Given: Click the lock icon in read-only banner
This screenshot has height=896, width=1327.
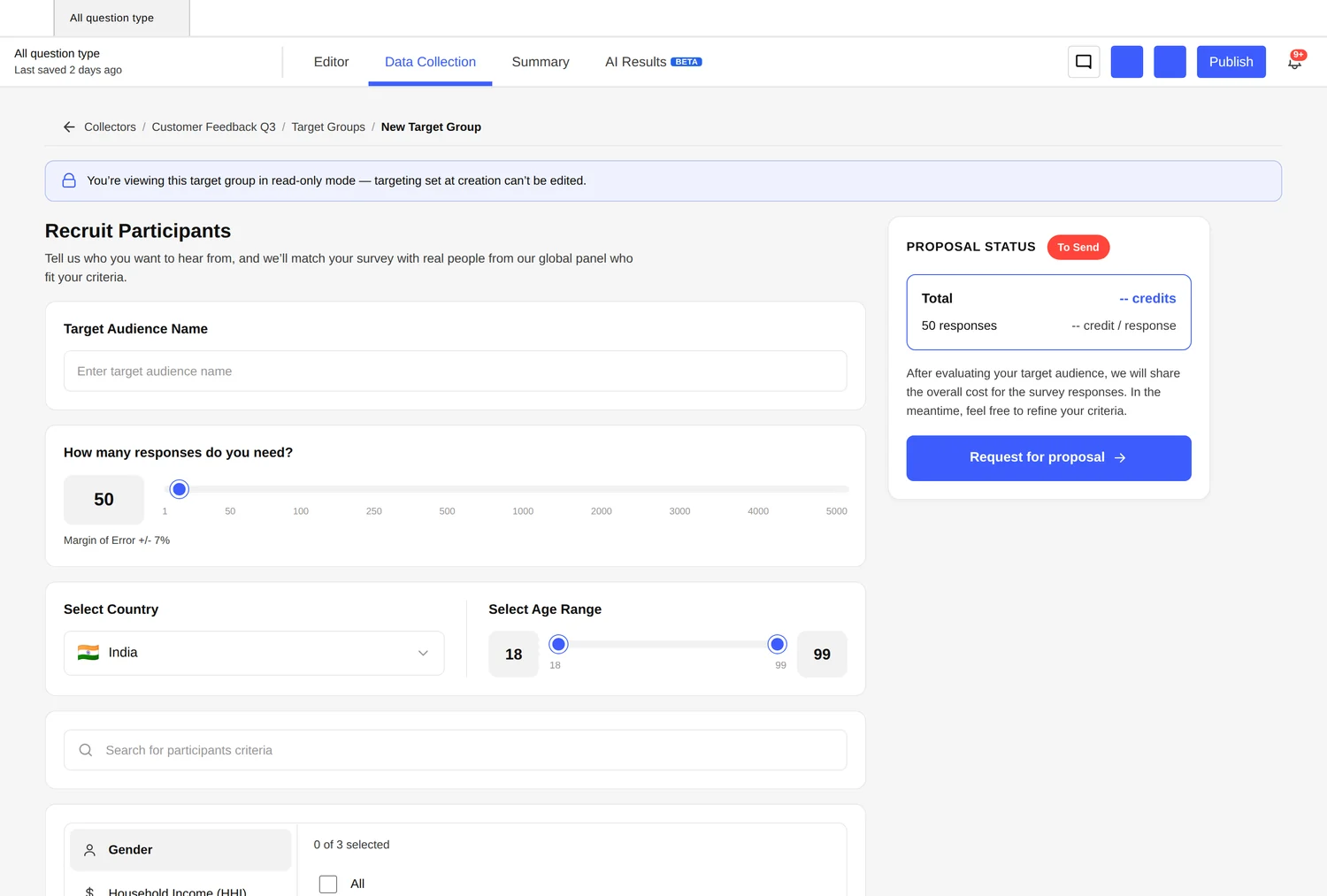Looking at the screenshot, I should (69, 180).
